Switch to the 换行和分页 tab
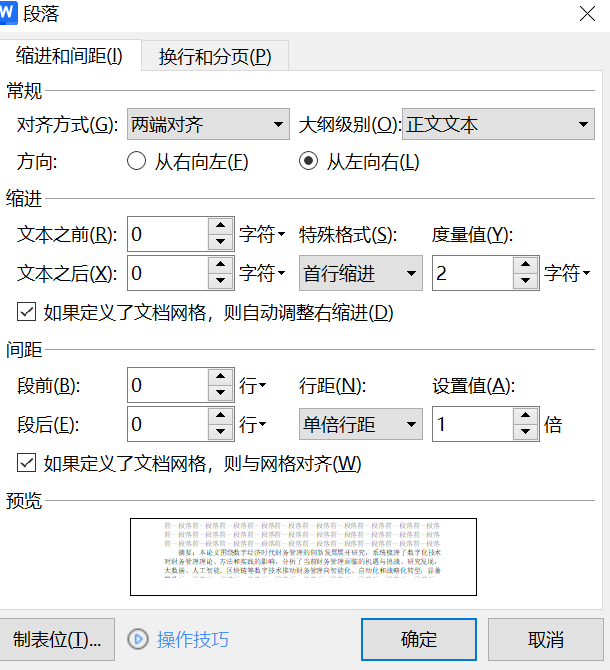Viewport: 610px width, 670px height. pos(215,56)
